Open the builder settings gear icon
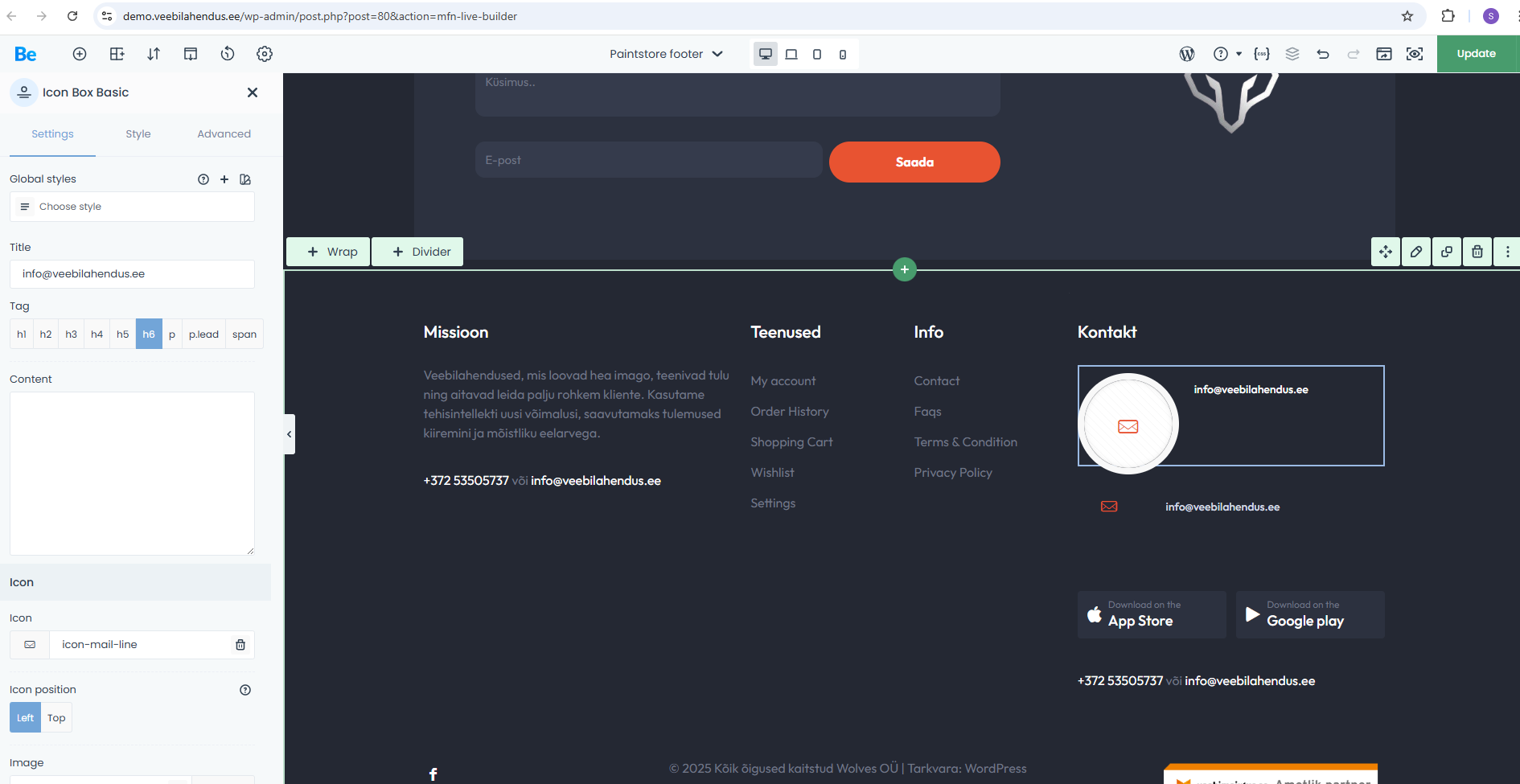 click(x=265, y=54)
